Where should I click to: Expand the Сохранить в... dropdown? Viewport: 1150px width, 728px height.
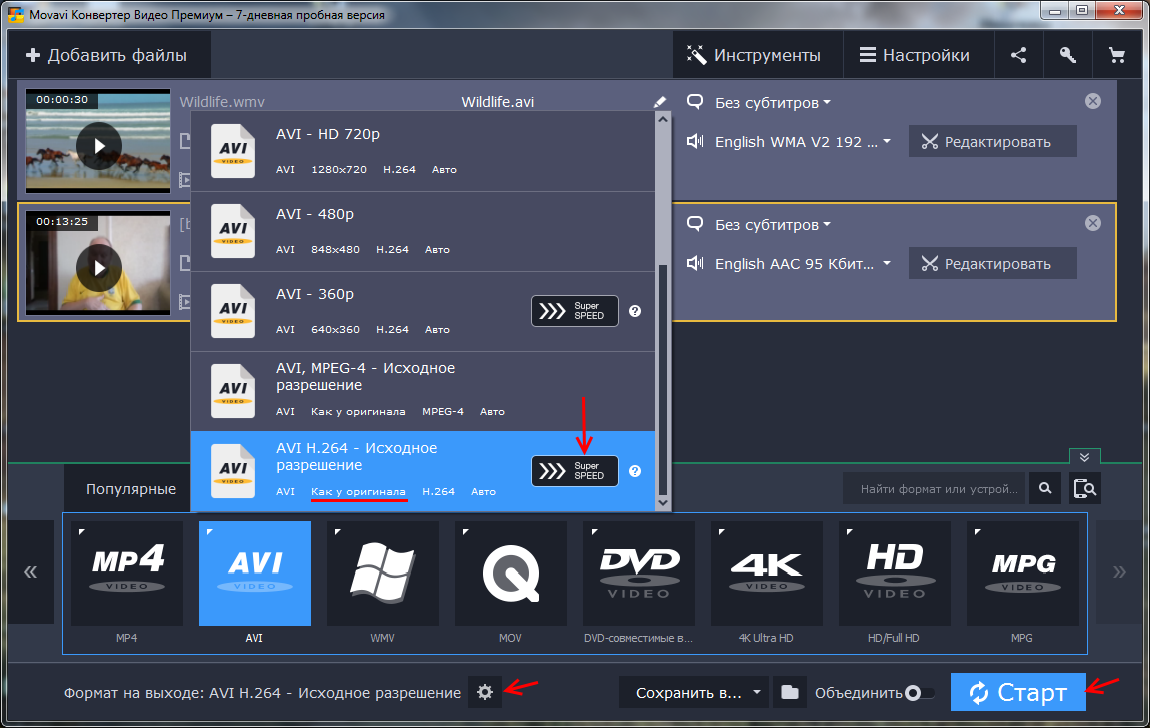pyautogui.click(x=695, y=692)
